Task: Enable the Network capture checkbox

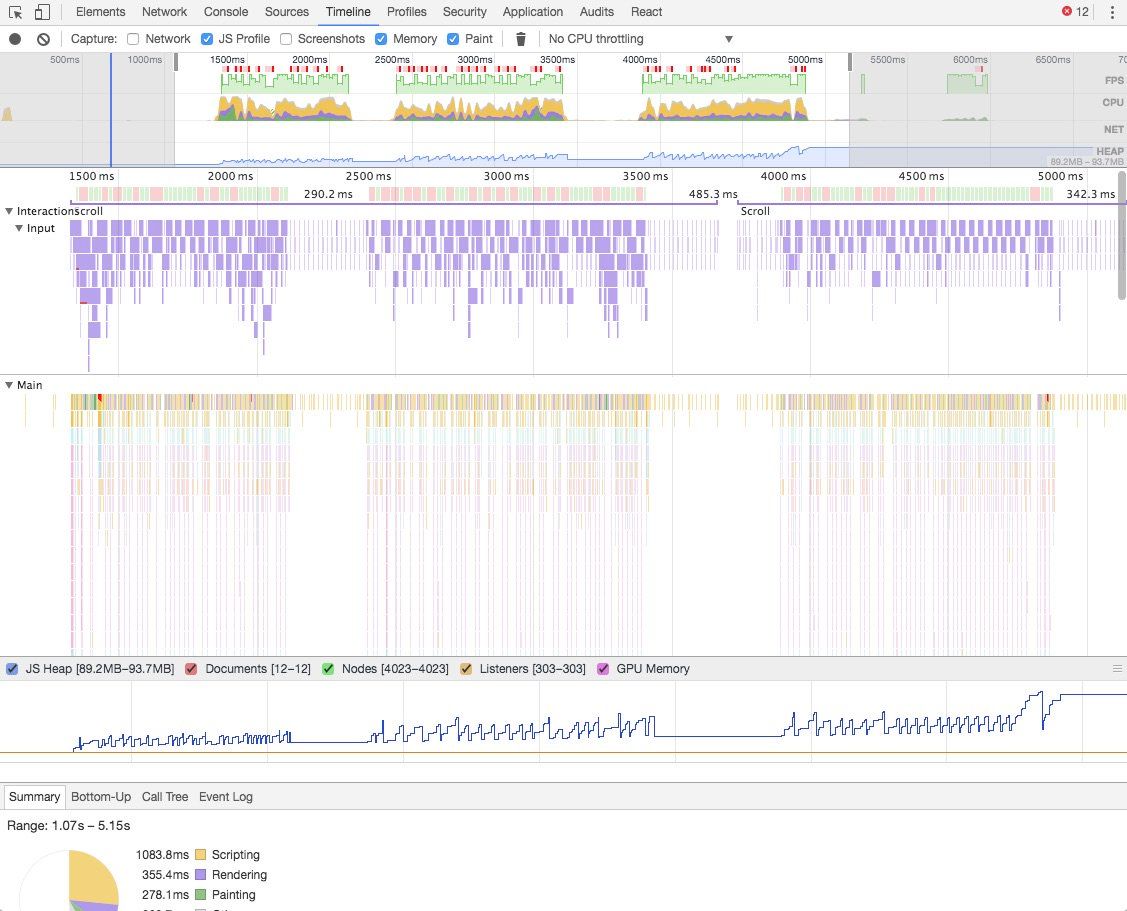Action: (134, 39)
